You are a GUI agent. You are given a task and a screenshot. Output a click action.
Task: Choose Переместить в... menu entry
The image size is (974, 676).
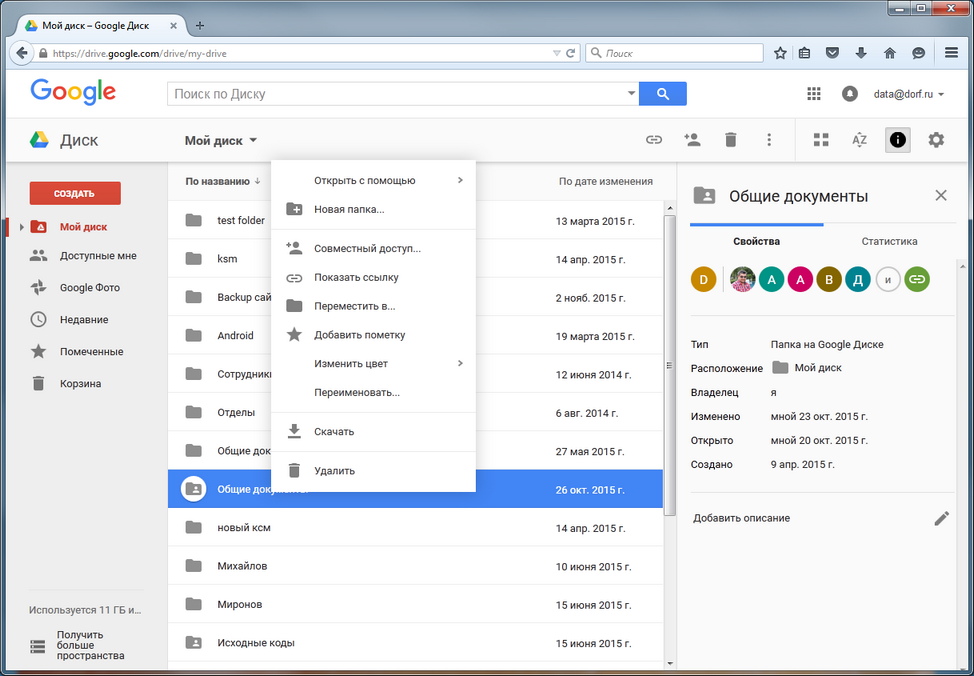point(373,306)
